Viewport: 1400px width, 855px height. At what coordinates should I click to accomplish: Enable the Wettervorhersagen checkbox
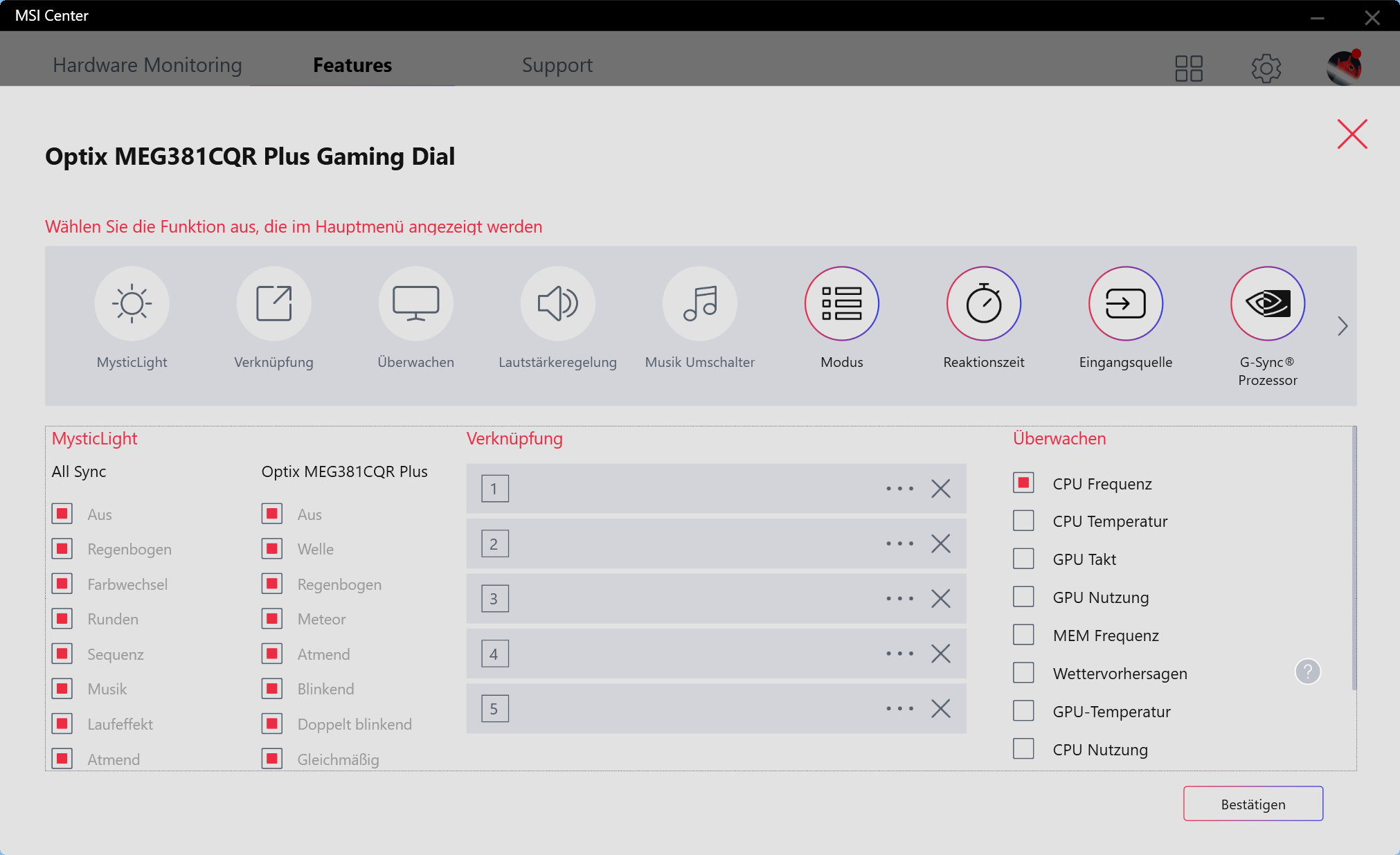[1023, 673]
